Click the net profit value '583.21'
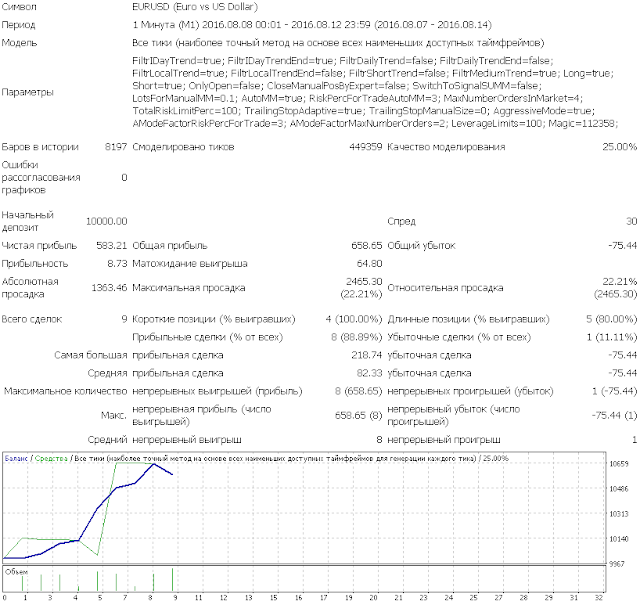The width and height of the screenshot is (640, 605). tap(112, 246)
